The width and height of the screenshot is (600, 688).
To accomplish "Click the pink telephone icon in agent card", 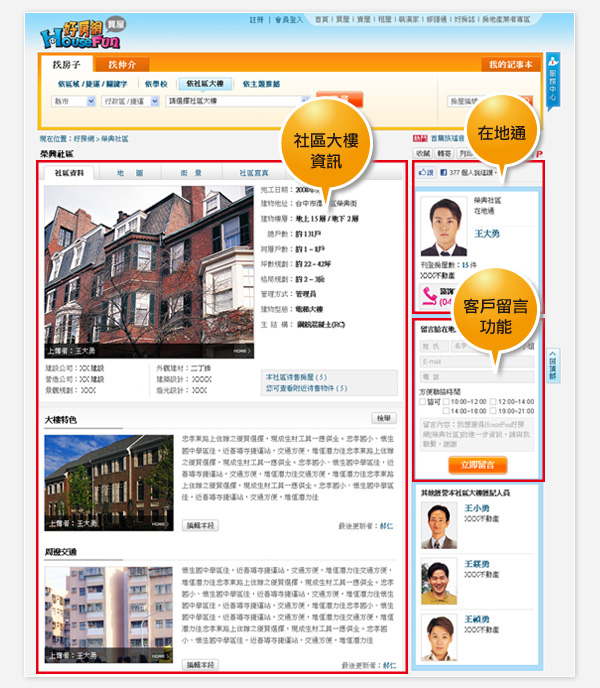I will pyautogui.click(x=429, y=296).
